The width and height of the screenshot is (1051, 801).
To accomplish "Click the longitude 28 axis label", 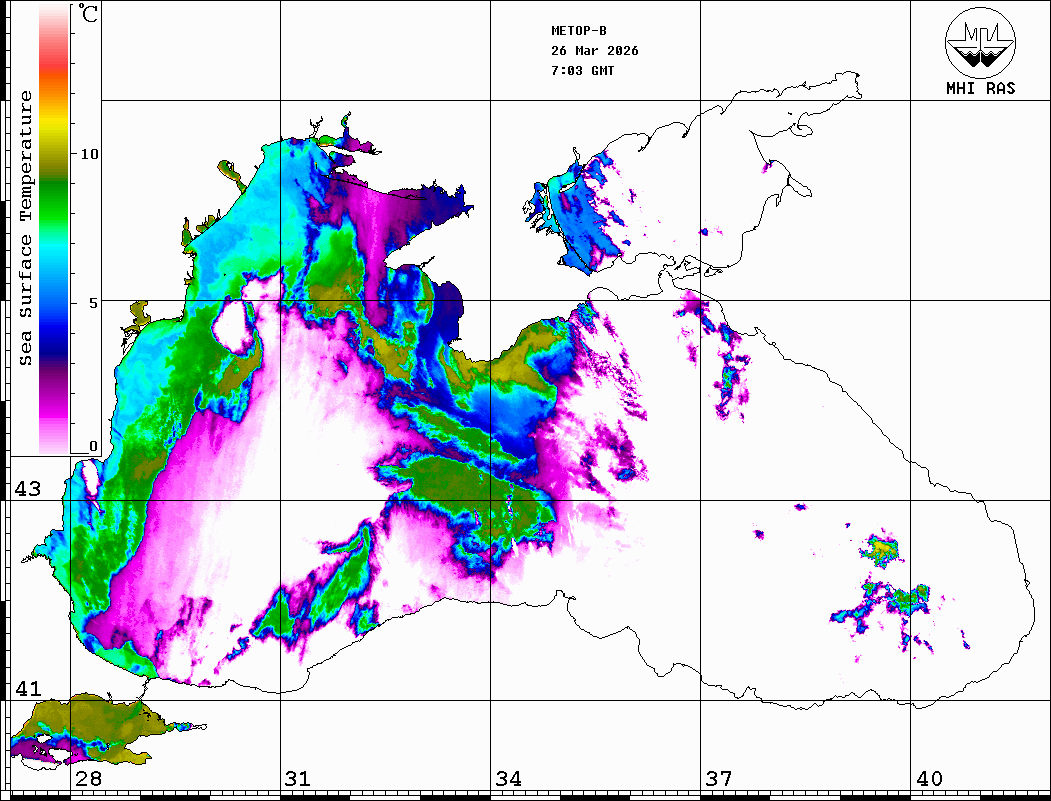I will tap(87, 779).
